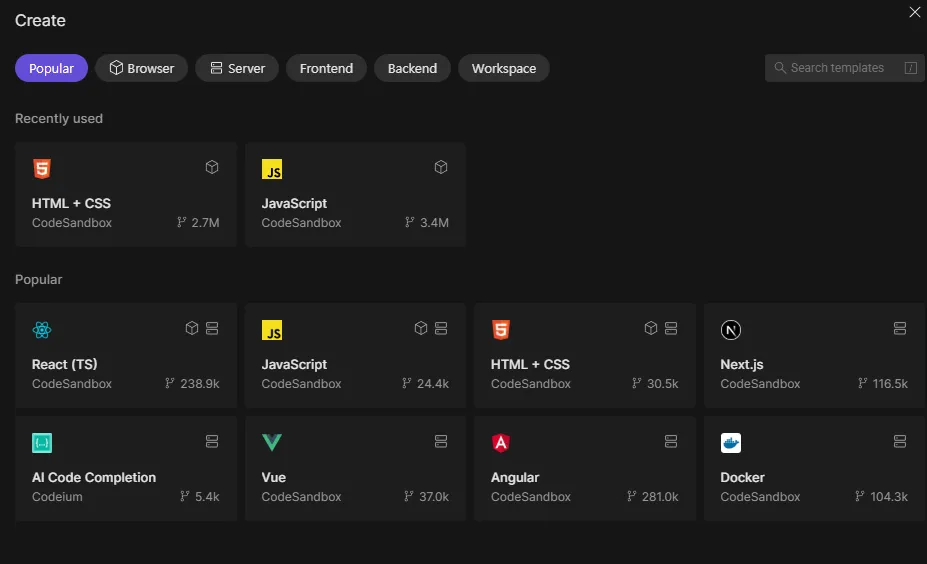Click JS logo in popular JavaScript card

272,330
